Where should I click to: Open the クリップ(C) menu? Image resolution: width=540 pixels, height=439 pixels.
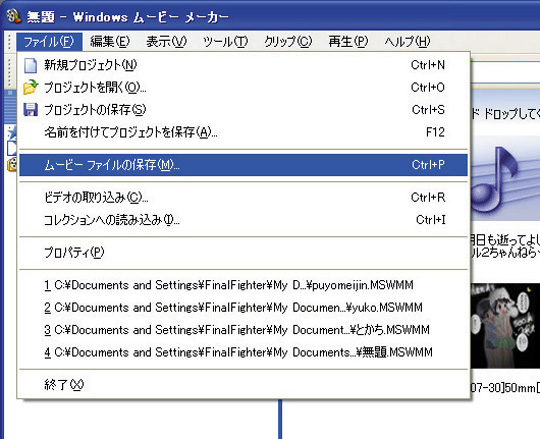(x=288, y=42)
